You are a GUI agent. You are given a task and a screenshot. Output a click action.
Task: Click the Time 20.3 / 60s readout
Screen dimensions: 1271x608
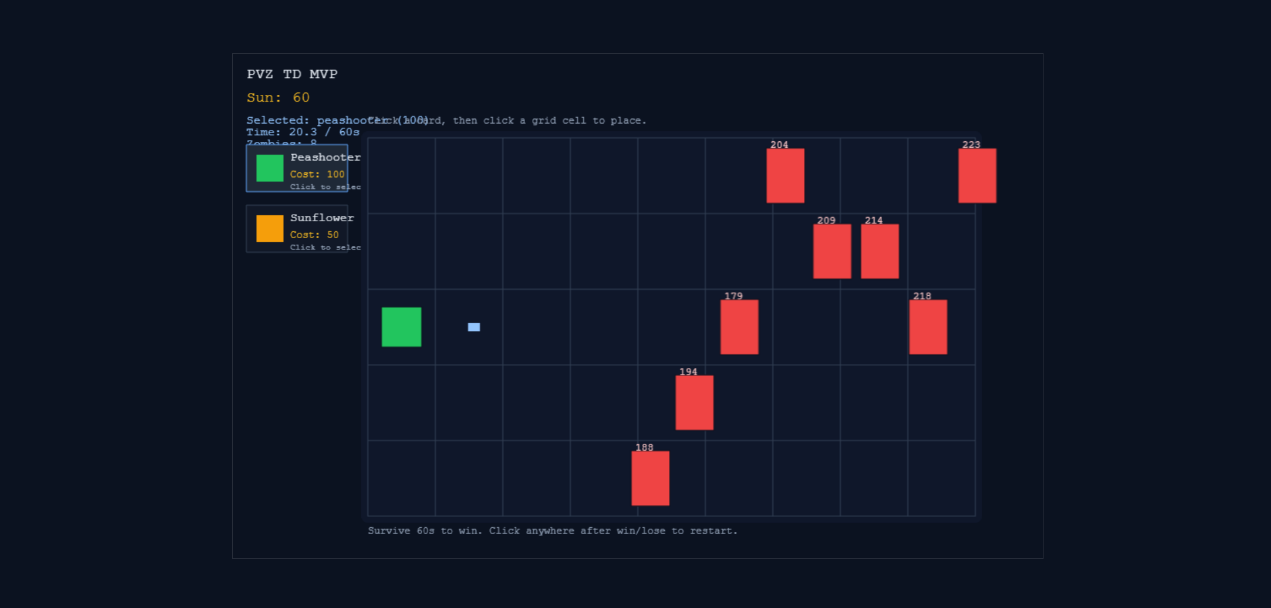point(303,132)
